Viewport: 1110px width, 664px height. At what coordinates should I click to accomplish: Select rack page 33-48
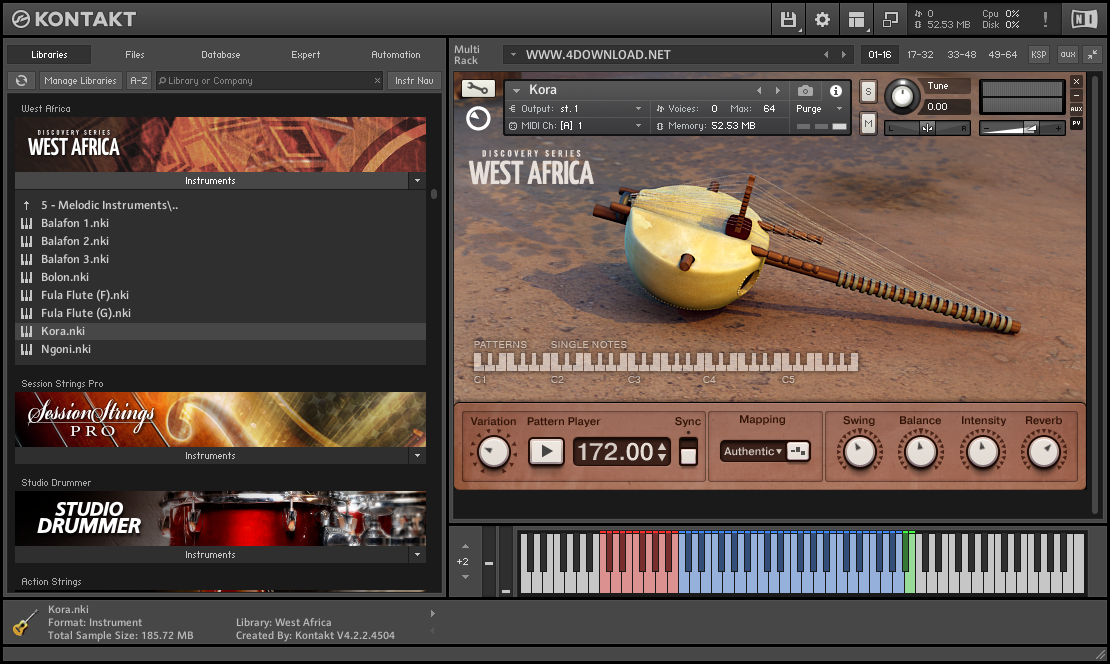[x=961, y=55]
